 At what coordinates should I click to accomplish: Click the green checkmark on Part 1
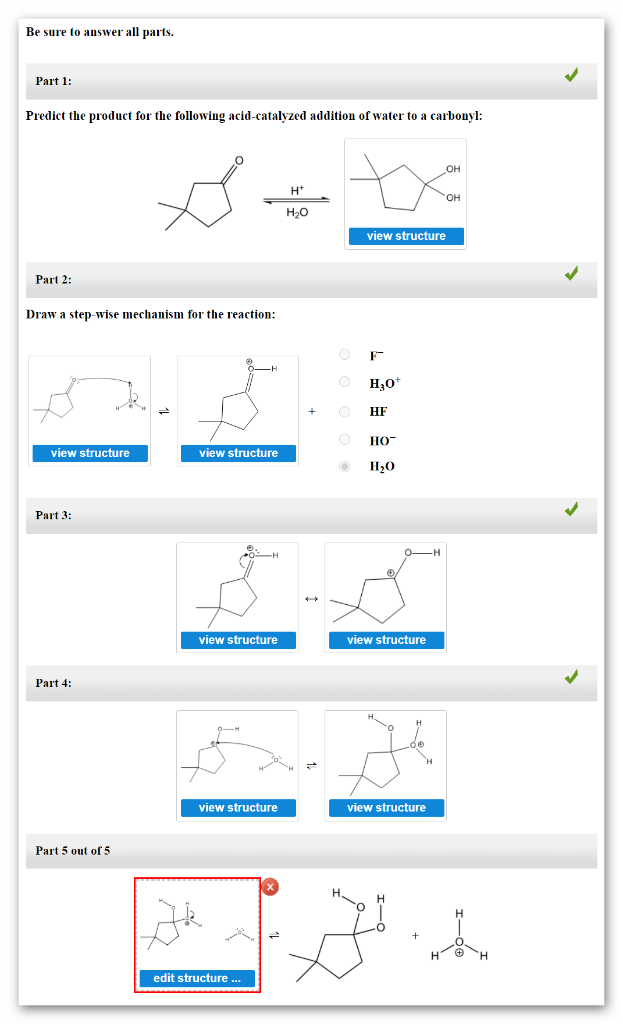pos(571,74)
